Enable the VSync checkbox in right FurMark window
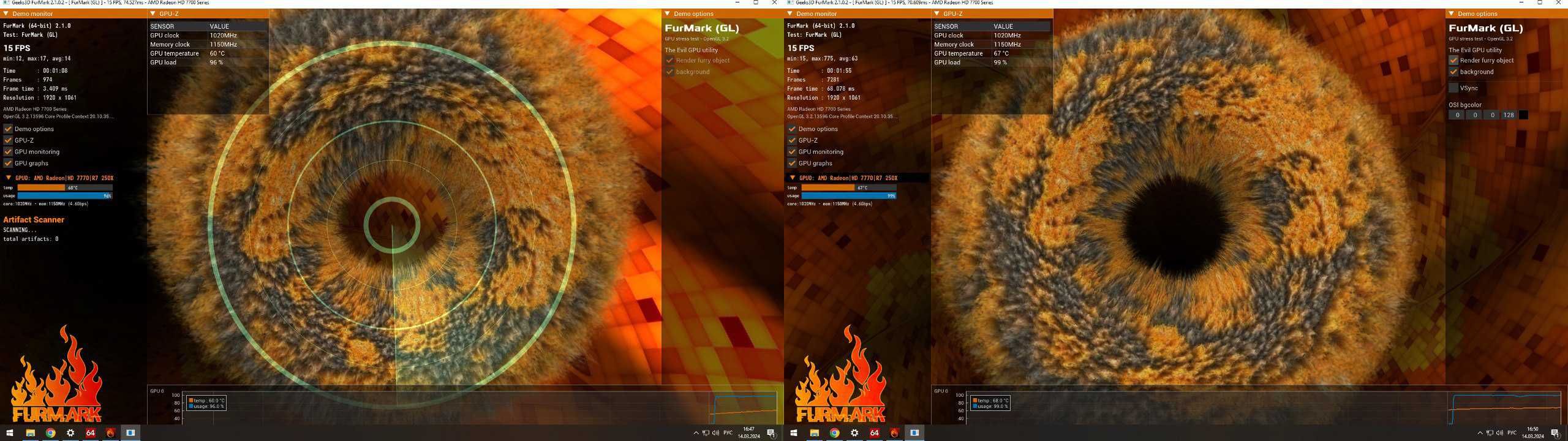 tap(1453, 88)
